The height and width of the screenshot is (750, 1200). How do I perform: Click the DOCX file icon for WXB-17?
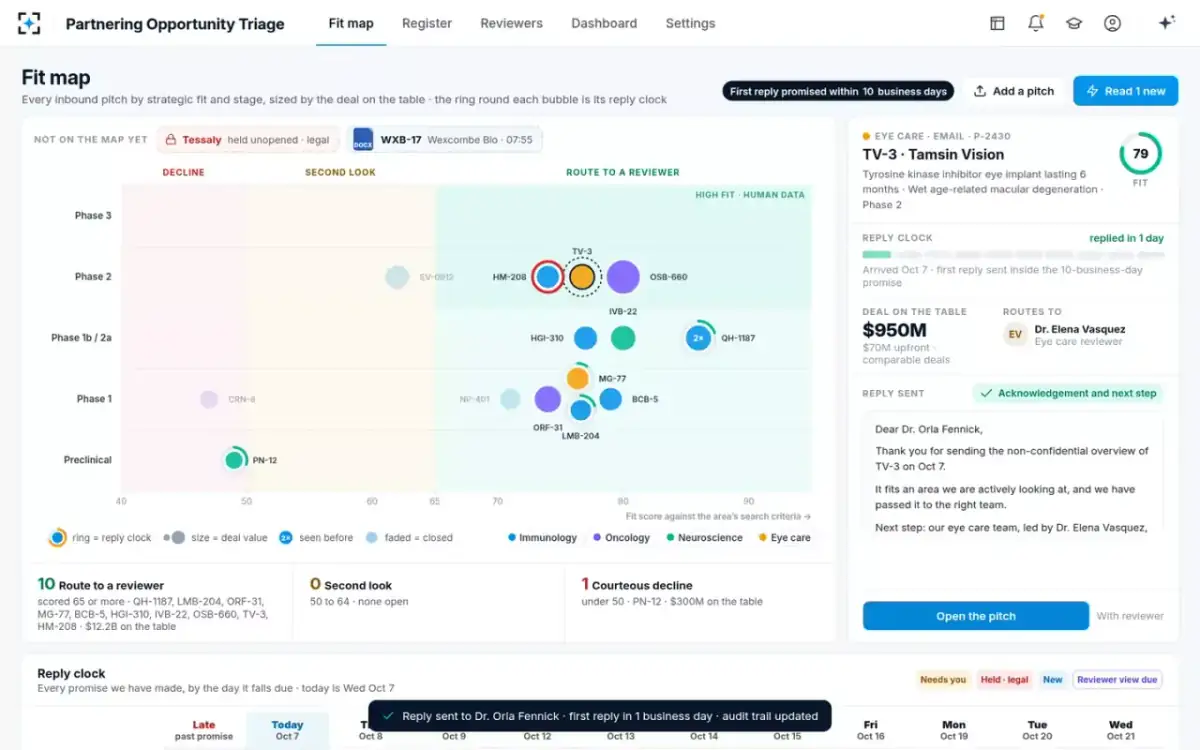(x=363, y=140)
